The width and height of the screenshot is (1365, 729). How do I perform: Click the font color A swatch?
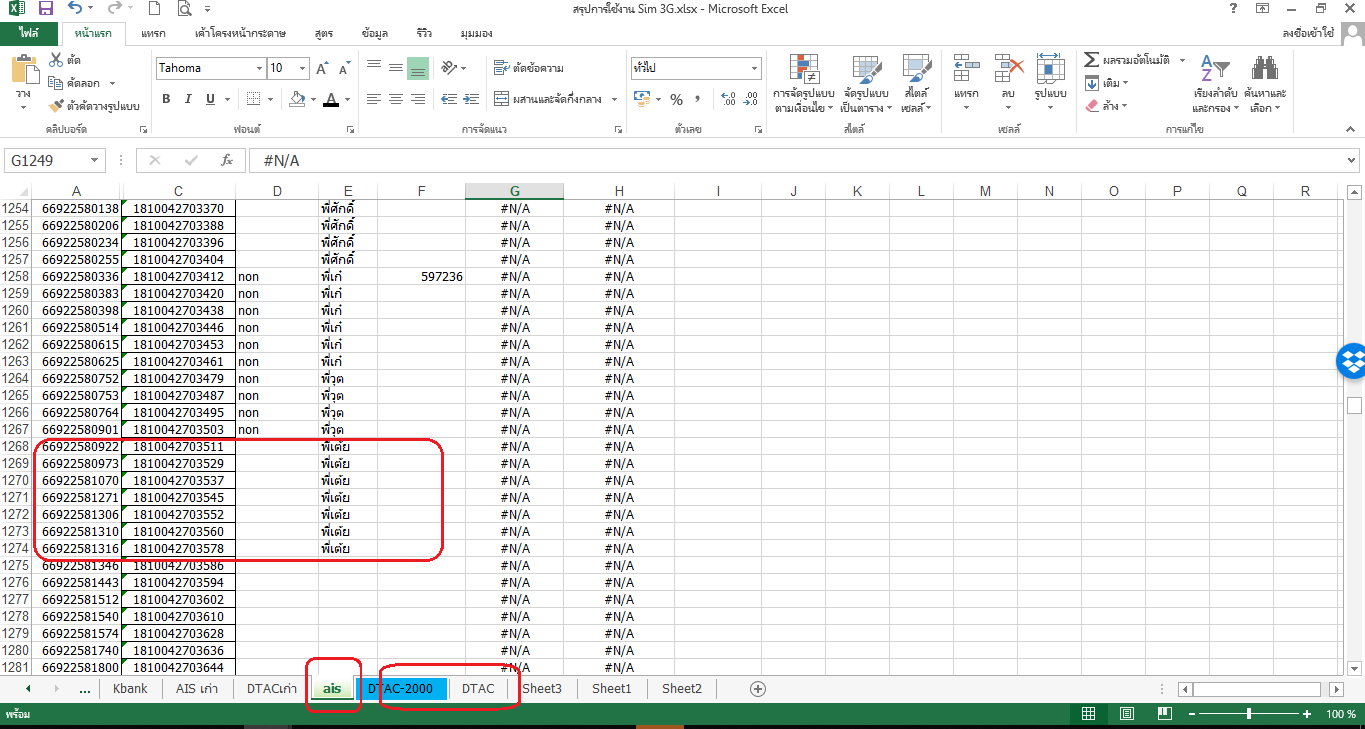tap(331, 99)
